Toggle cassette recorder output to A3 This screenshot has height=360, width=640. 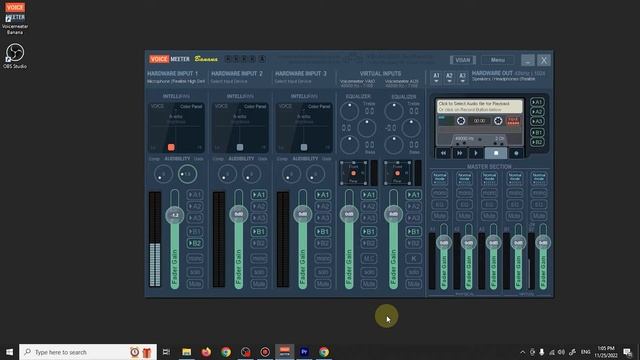[x=537, y=122]
